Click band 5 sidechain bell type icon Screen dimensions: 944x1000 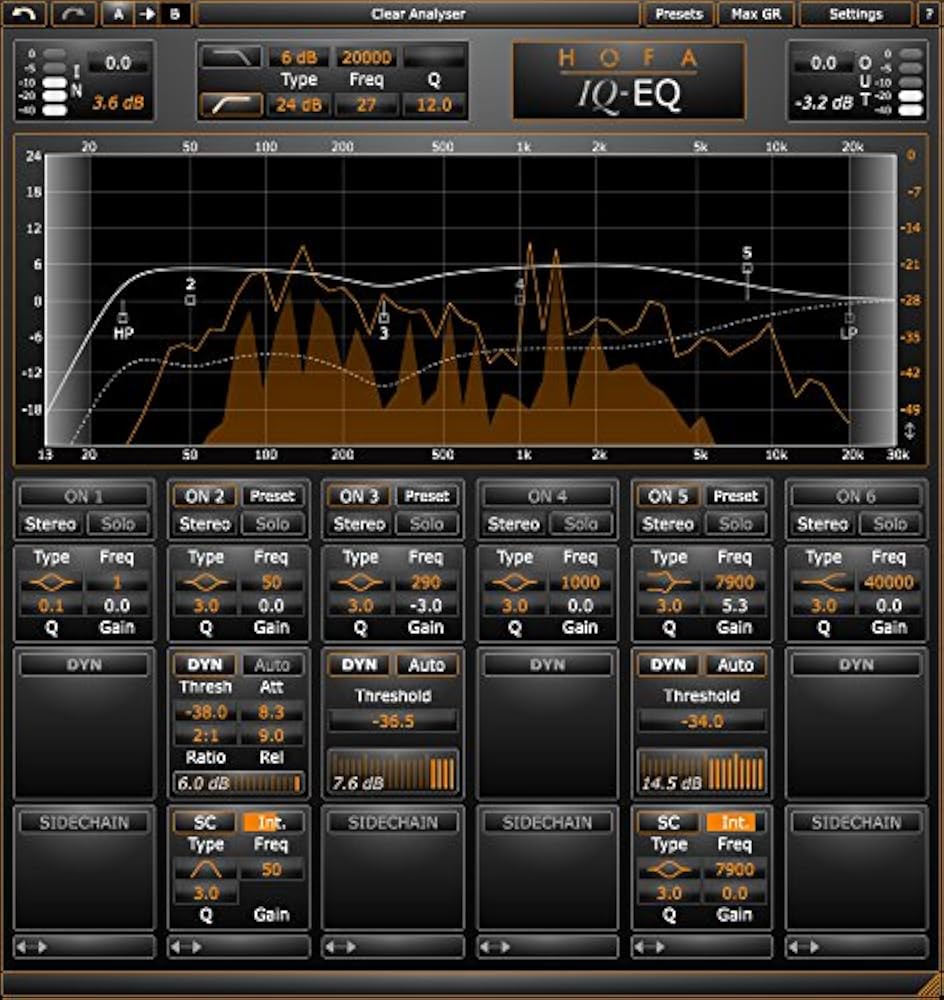click(x=668, y=869)
